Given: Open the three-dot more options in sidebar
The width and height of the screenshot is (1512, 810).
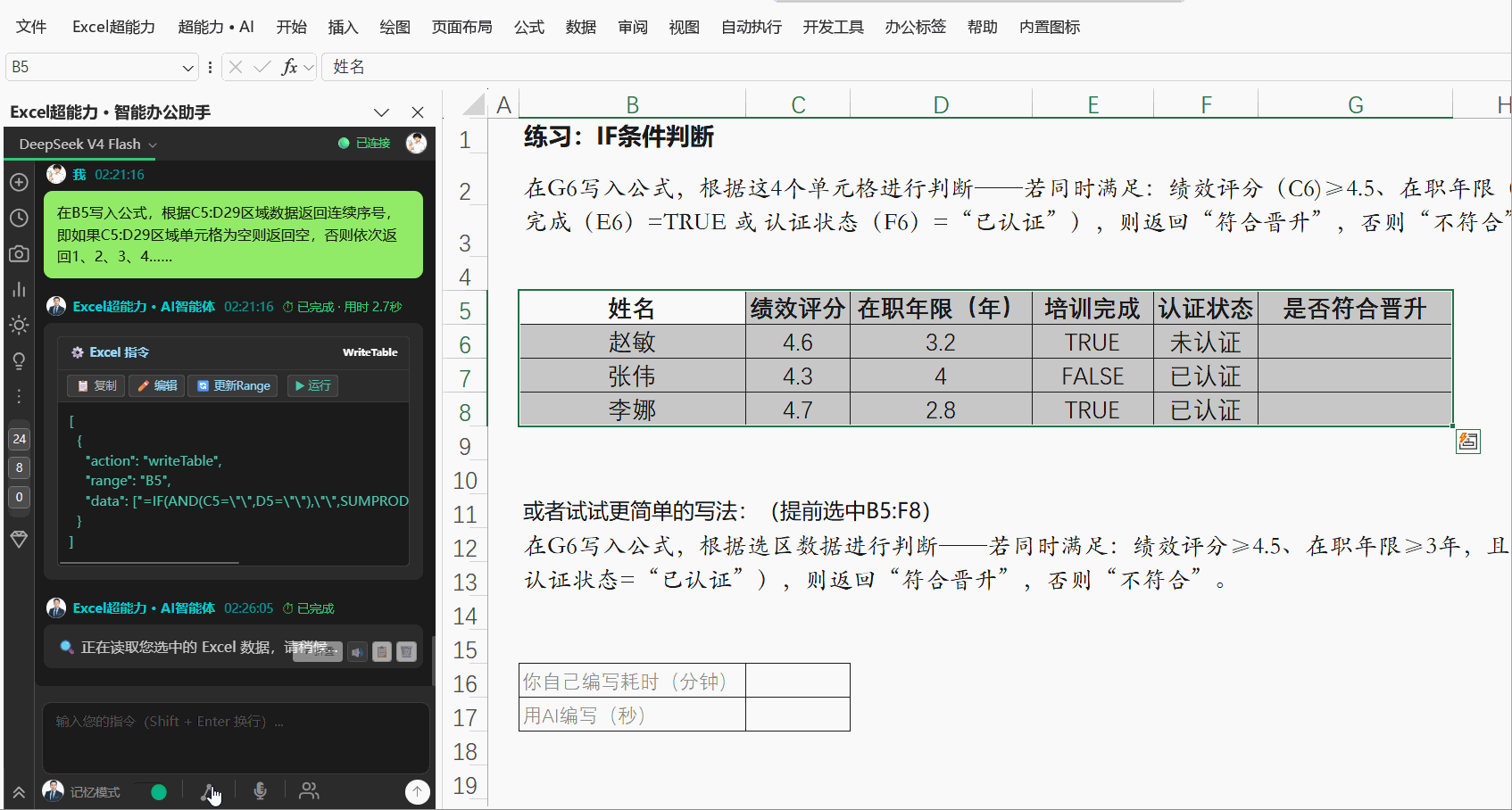Looking at the screenshot, I should pos(19,396).
